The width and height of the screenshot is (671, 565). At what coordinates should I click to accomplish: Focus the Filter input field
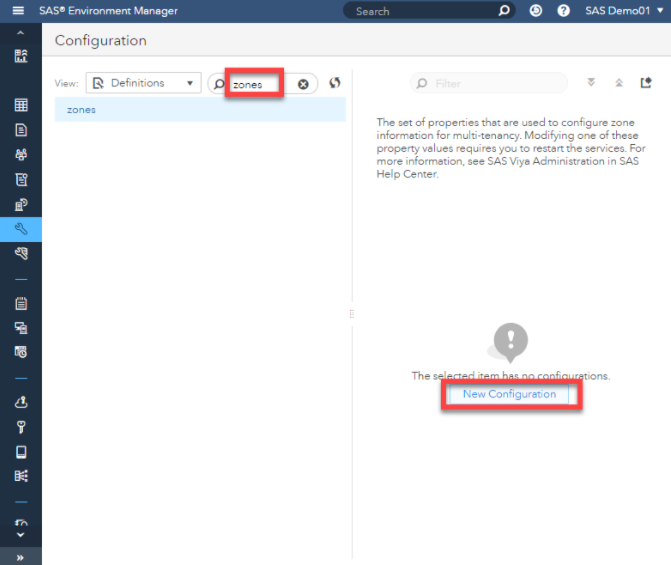489,83
